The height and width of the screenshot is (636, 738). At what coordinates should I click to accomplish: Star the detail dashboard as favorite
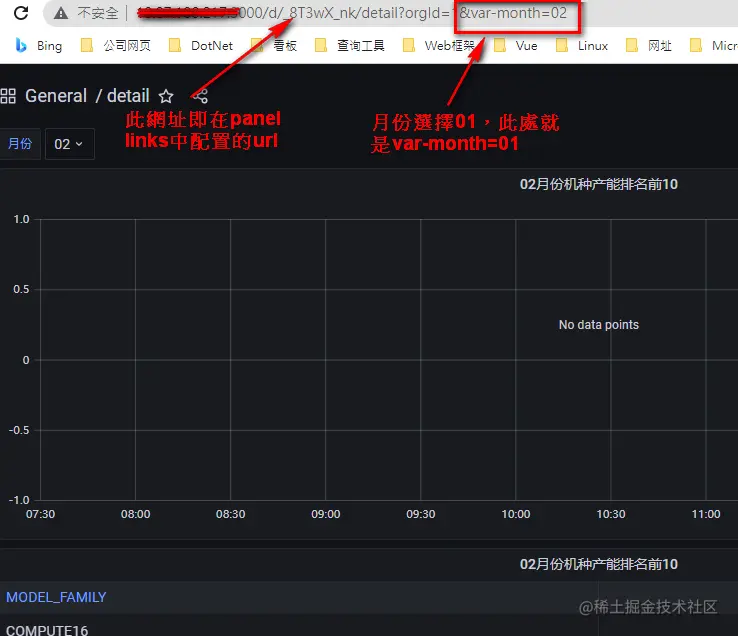[166, 96]
